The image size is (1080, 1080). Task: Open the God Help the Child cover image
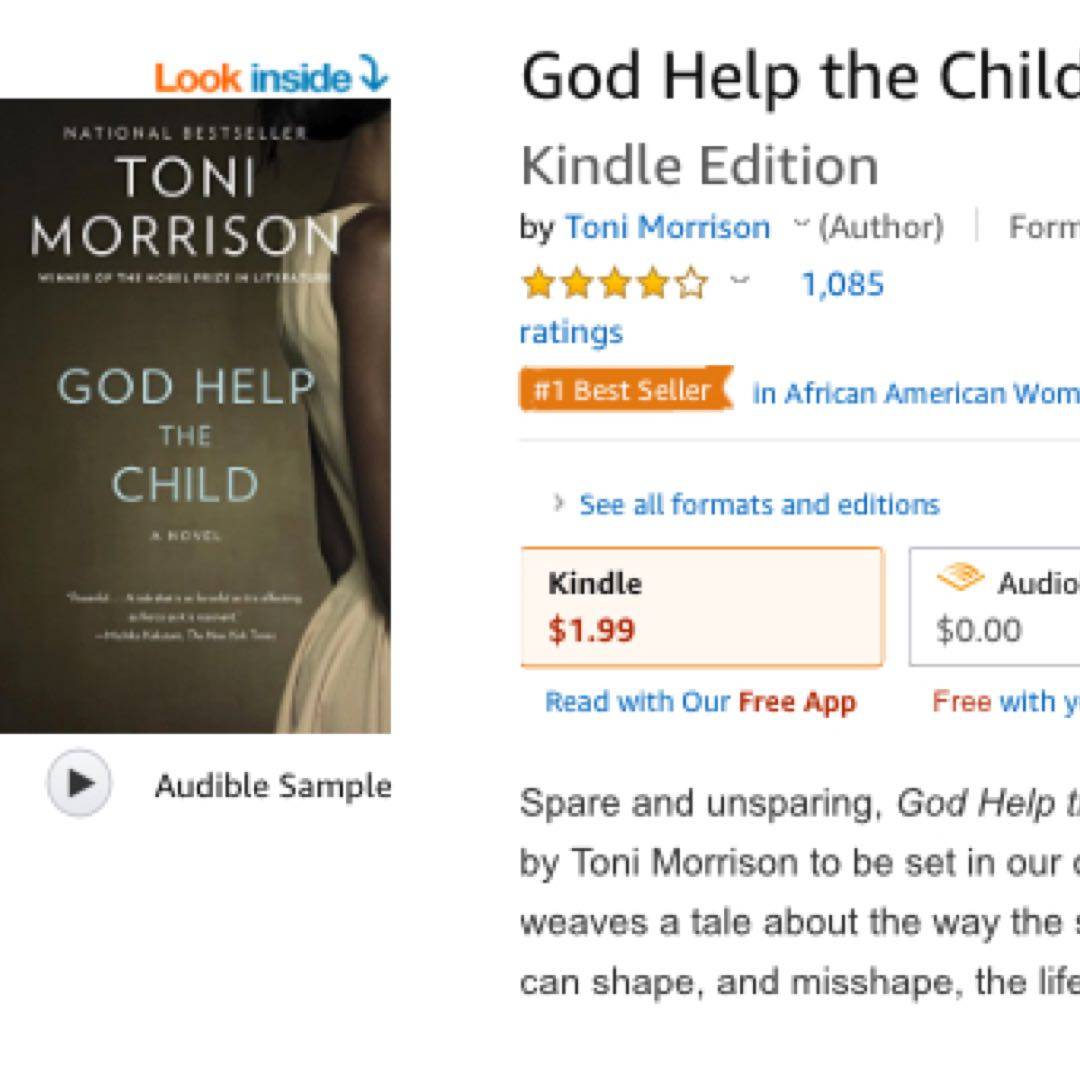(195, 415)
